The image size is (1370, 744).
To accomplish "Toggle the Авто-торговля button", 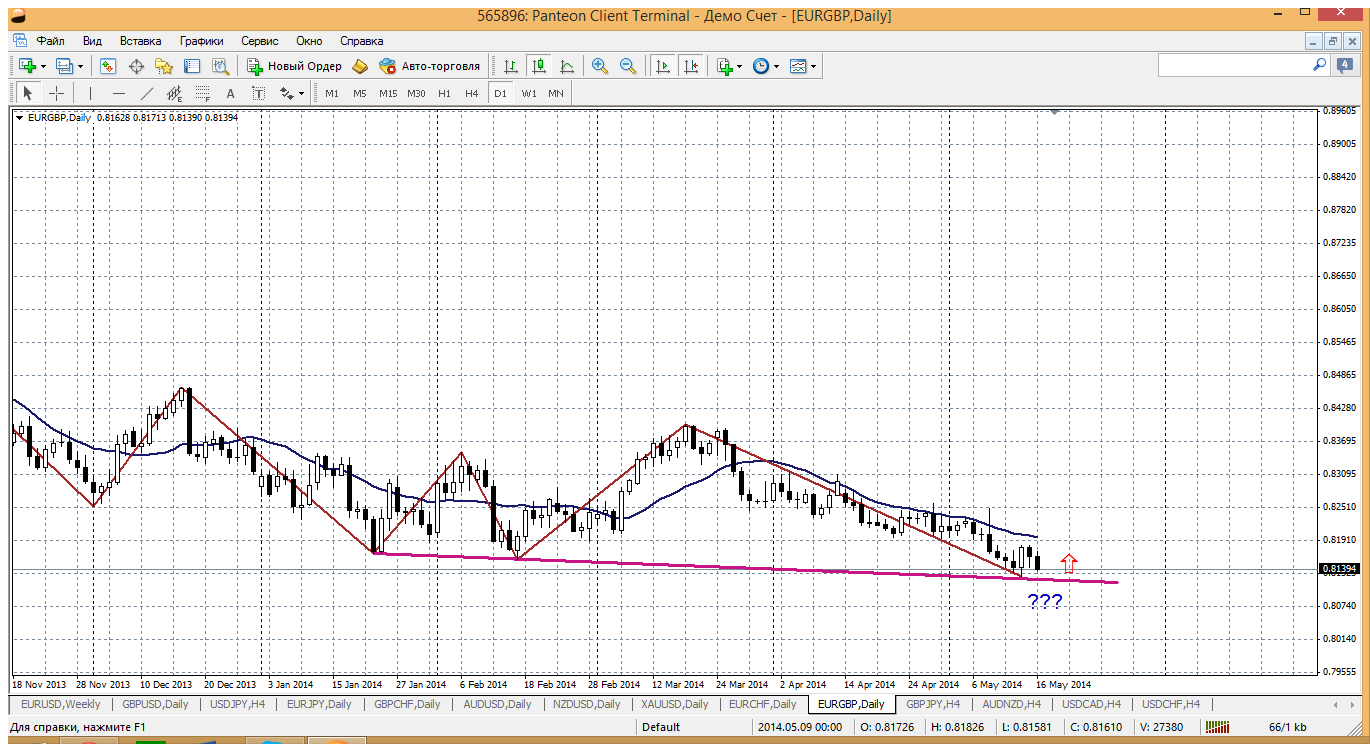I will click(430, 66).
